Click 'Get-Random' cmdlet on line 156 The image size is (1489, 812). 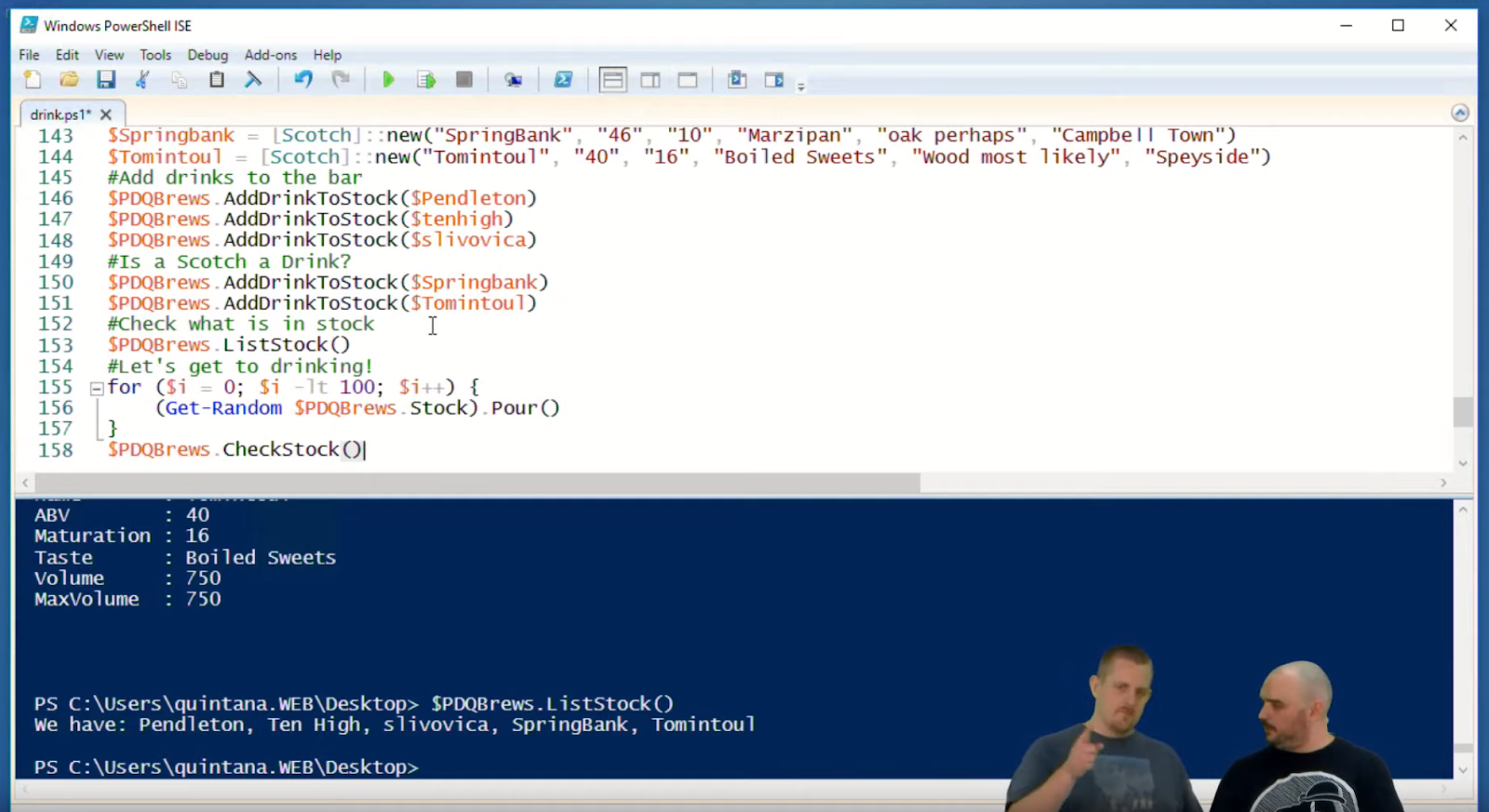tap(223, 407)
